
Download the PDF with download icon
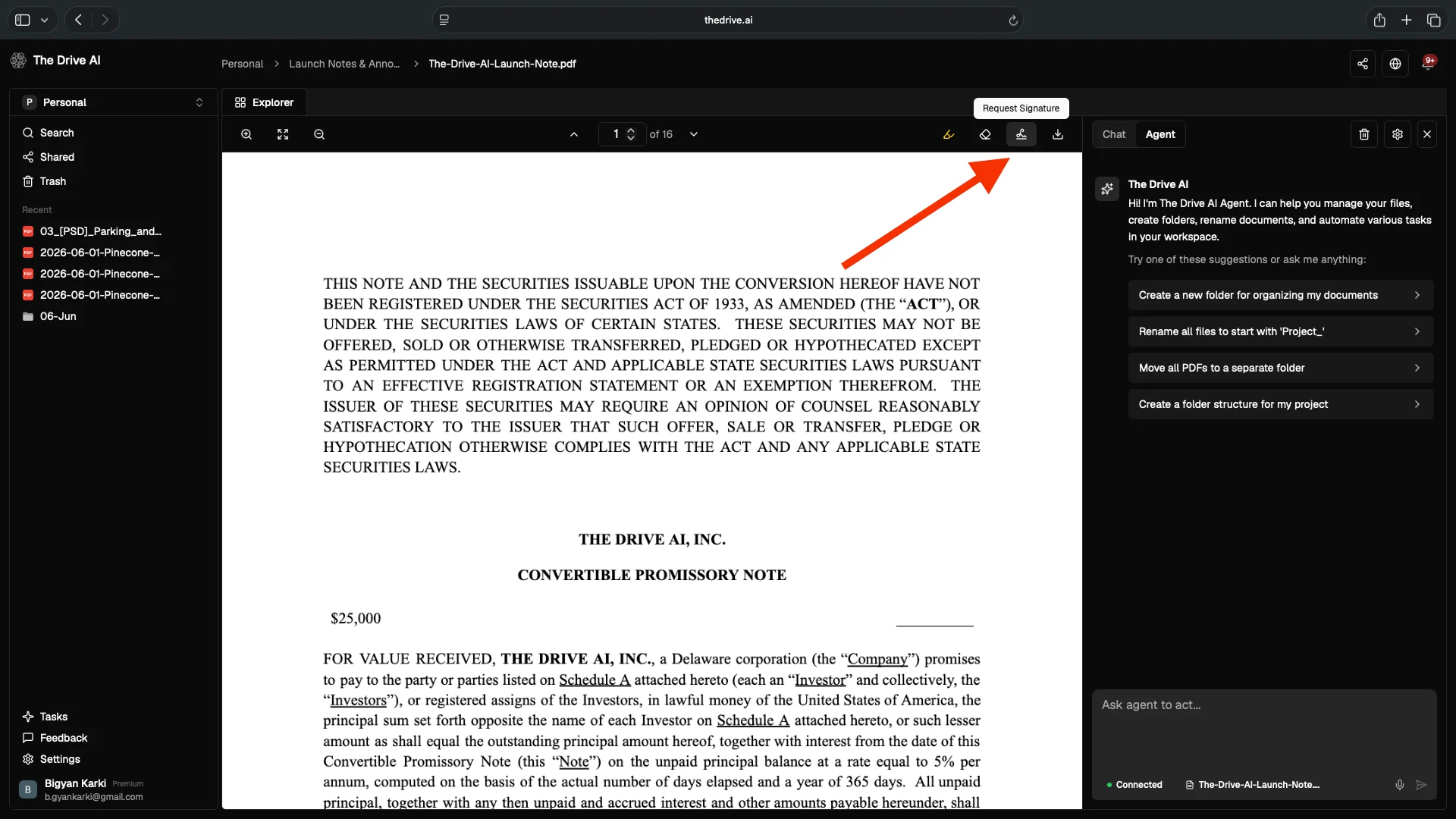tap(1058, 134)
